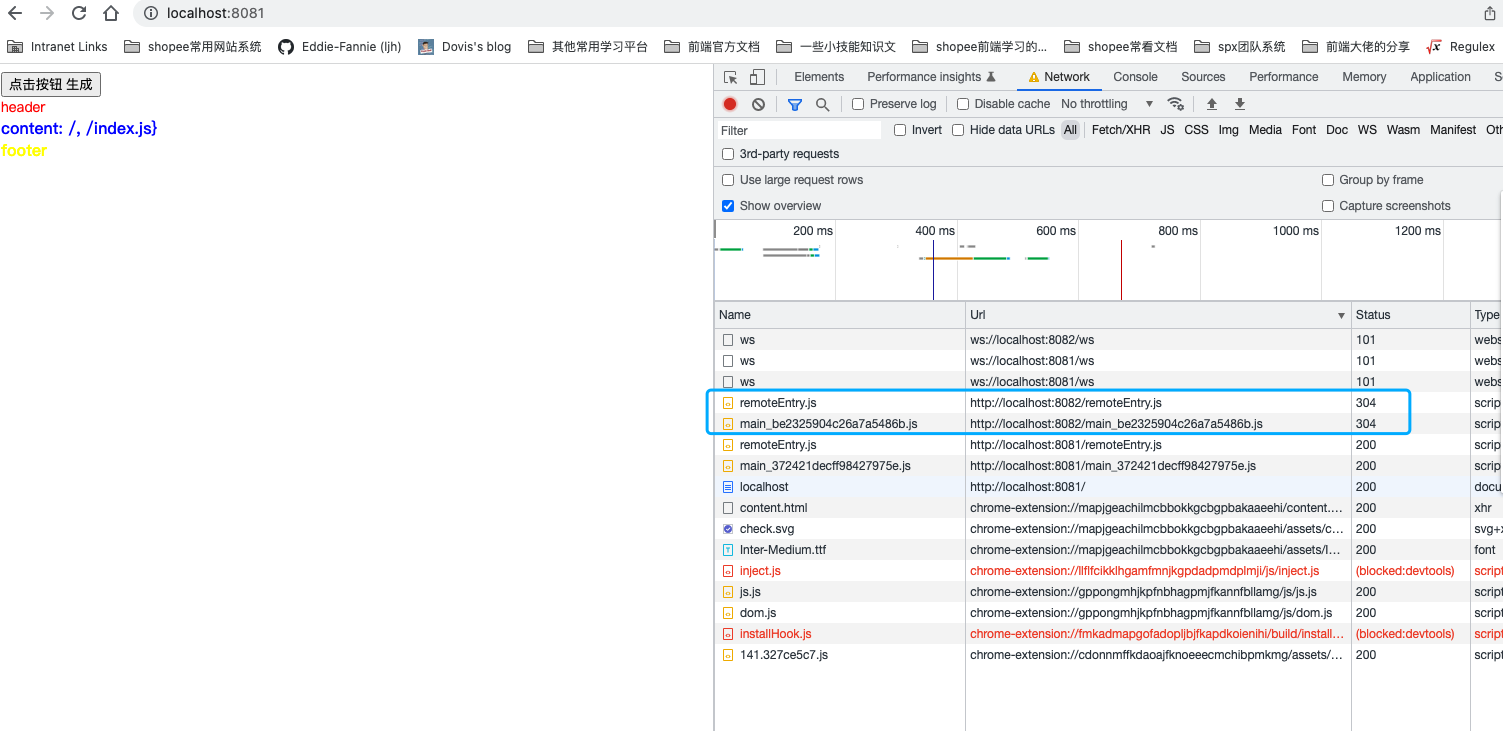Enable Capture screenshots checkbox
This screenshot has width=1503, height=731.
point(1328,206)
